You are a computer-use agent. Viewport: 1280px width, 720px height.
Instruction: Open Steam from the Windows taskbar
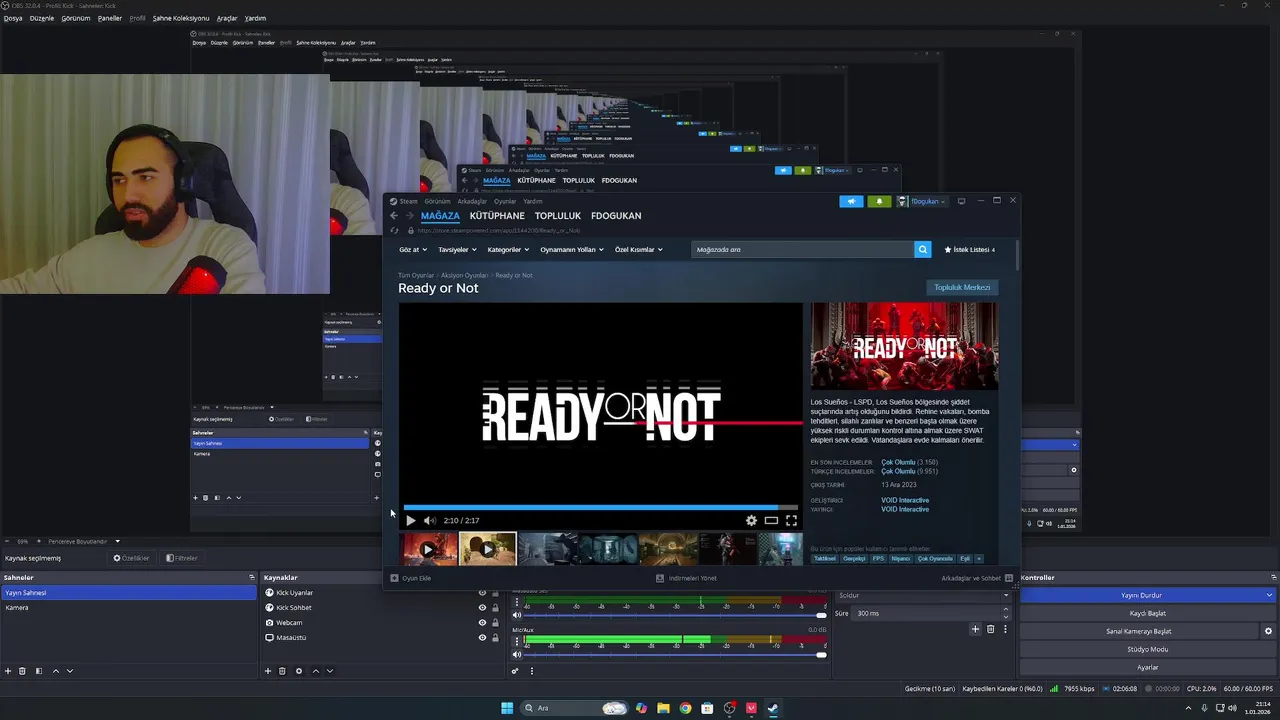pyautogui.click(x=773, y=708)
